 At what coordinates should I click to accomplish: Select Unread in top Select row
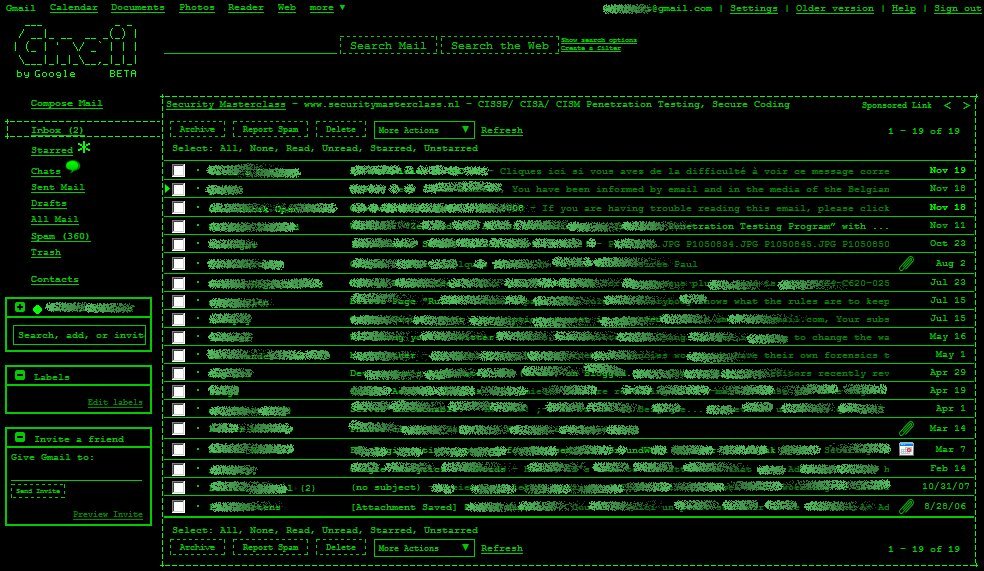[x=340, y=149]
